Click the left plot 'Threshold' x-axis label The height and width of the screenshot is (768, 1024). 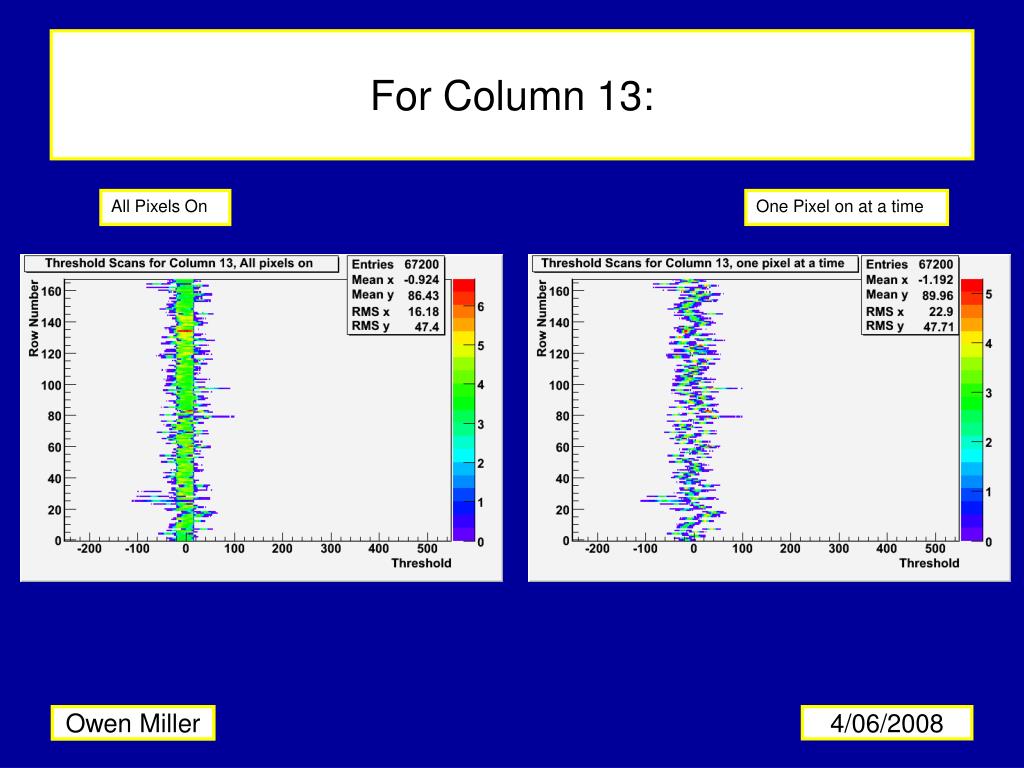coord(421,563)
